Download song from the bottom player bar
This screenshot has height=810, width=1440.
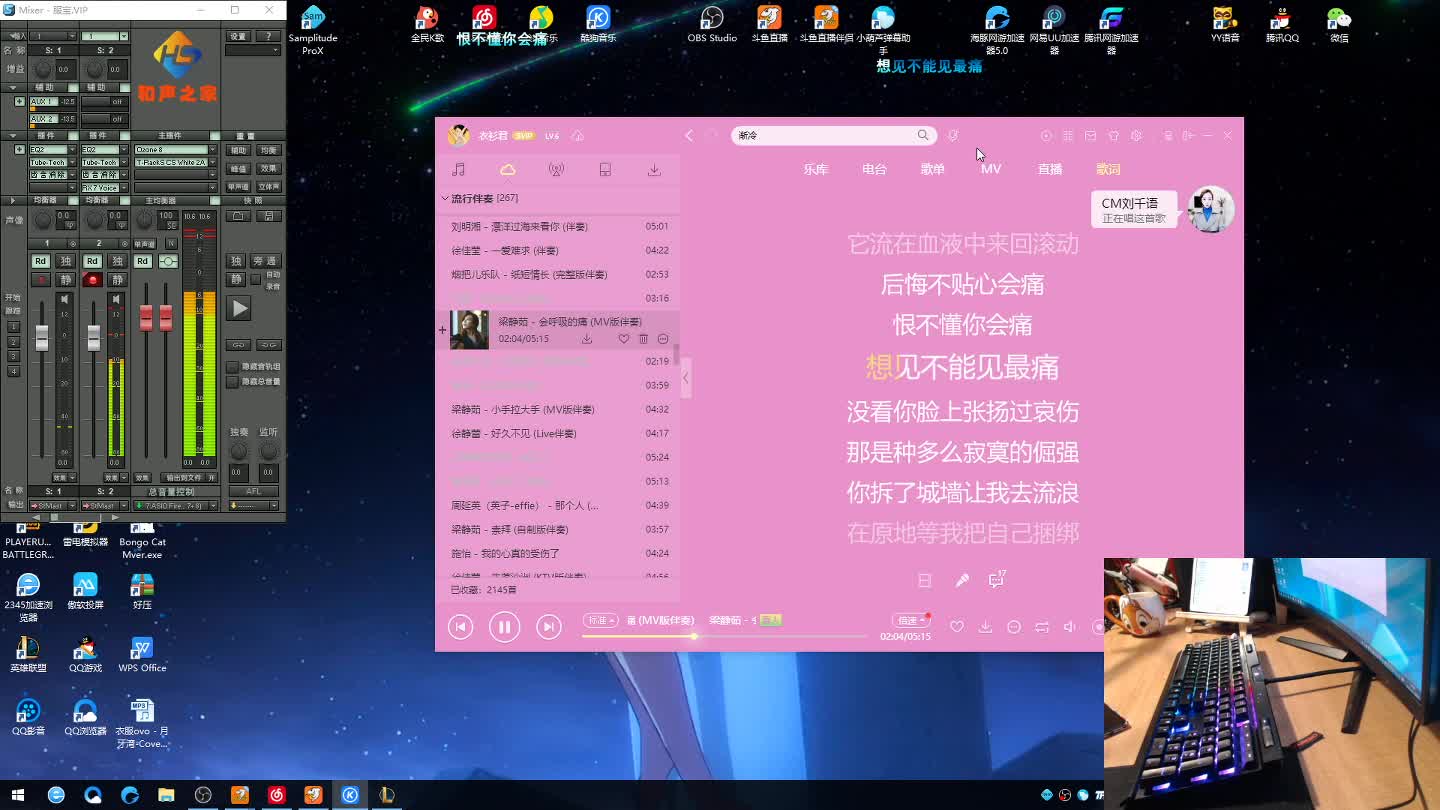[986, 627]
